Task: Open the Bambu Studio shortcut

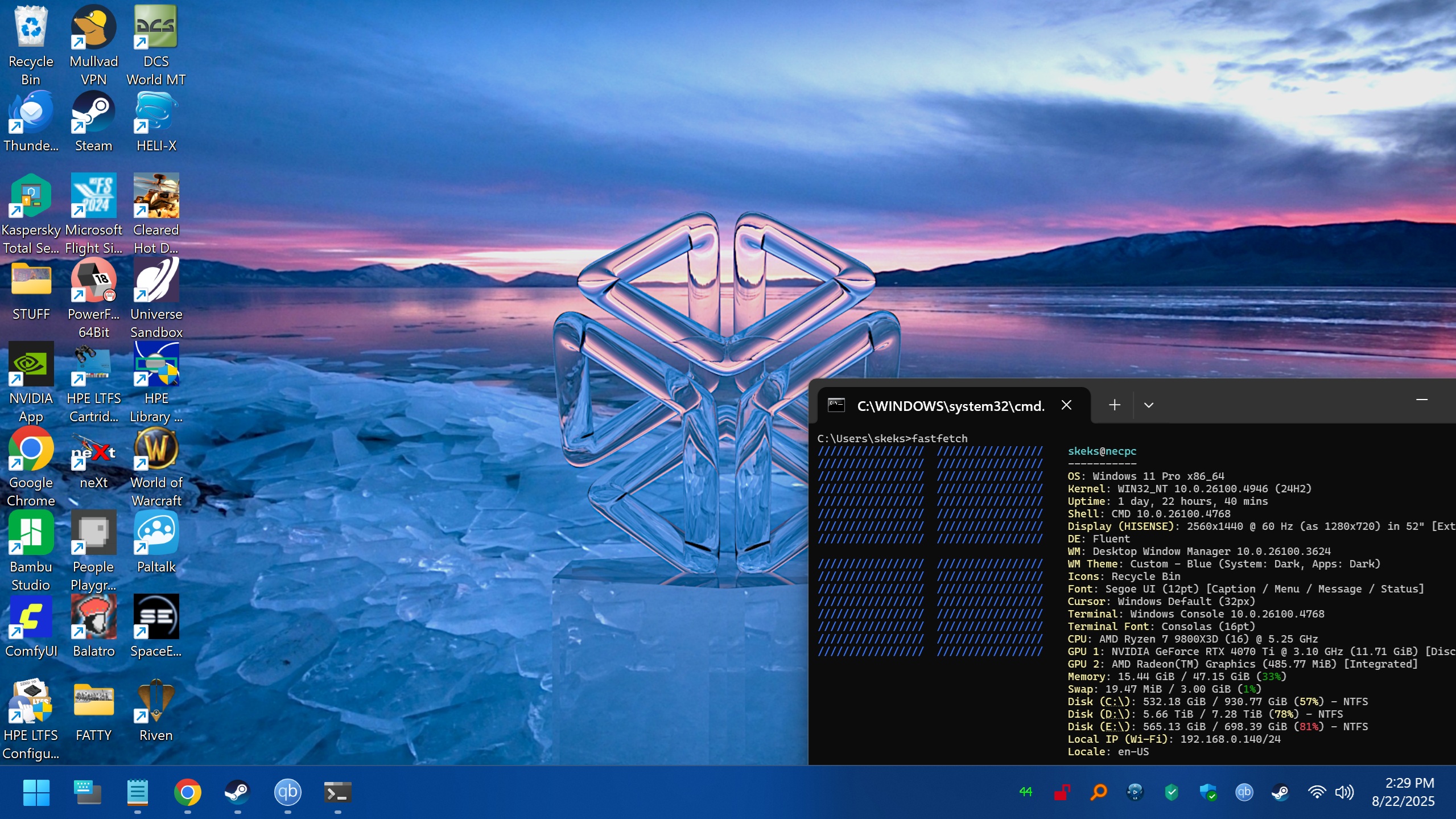Action: (31, 533)
